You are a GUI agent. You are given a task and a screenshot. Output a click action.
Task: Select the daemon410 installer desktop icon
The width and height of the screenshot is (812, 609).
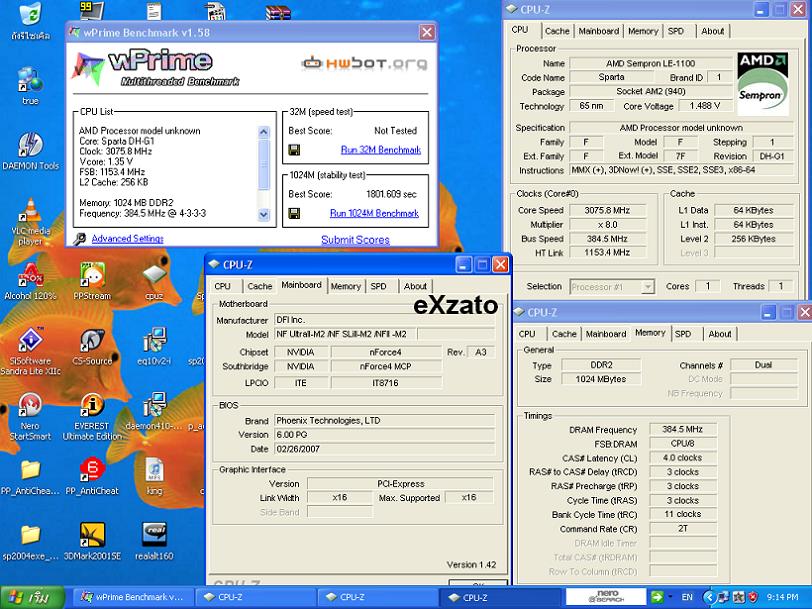(x=154, y=405)
